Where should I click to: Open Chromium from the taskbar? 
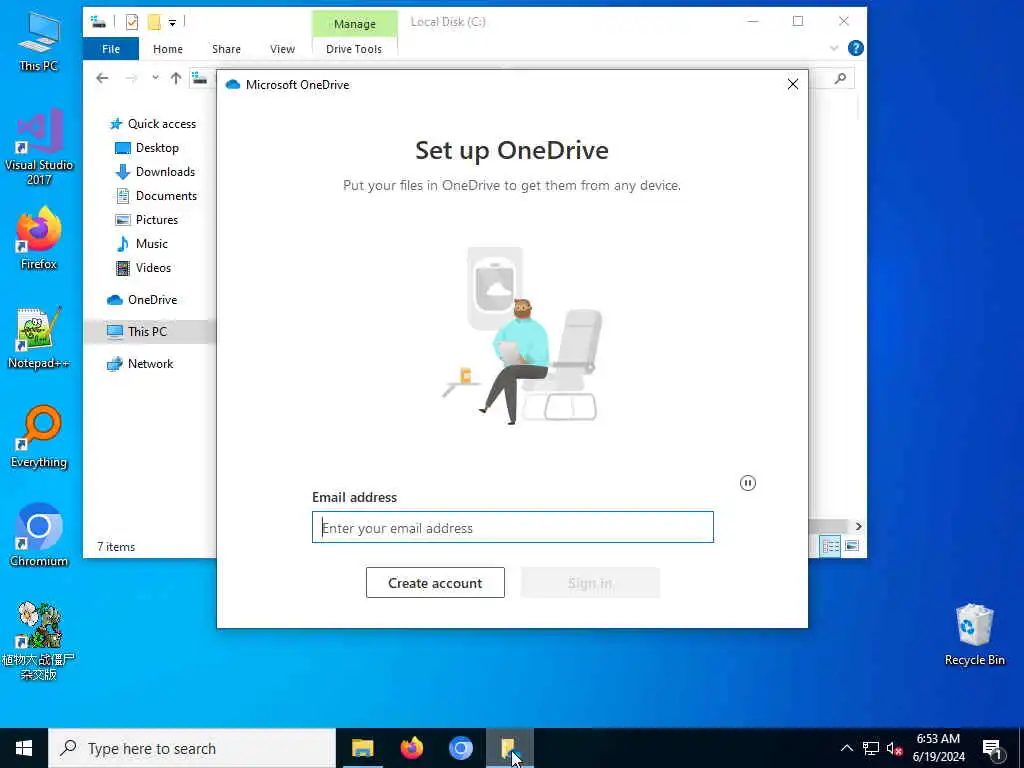tap(460, 748)
